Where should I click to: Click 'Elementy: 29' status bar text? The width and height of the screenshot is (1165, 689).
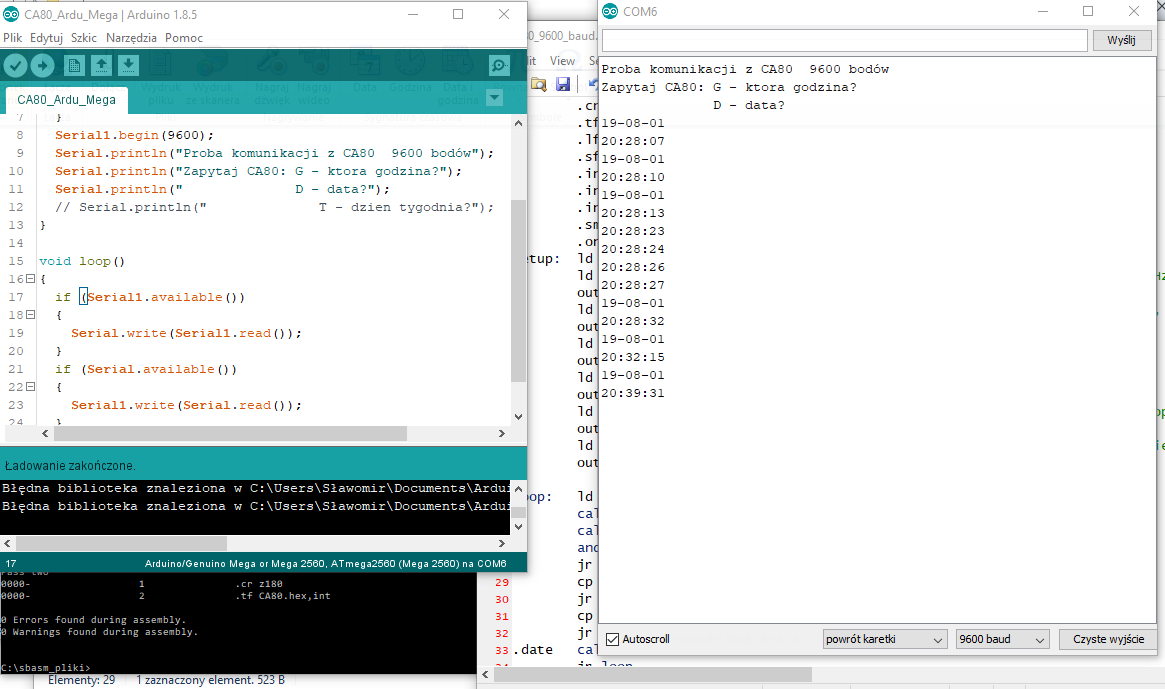click(82, 680)
